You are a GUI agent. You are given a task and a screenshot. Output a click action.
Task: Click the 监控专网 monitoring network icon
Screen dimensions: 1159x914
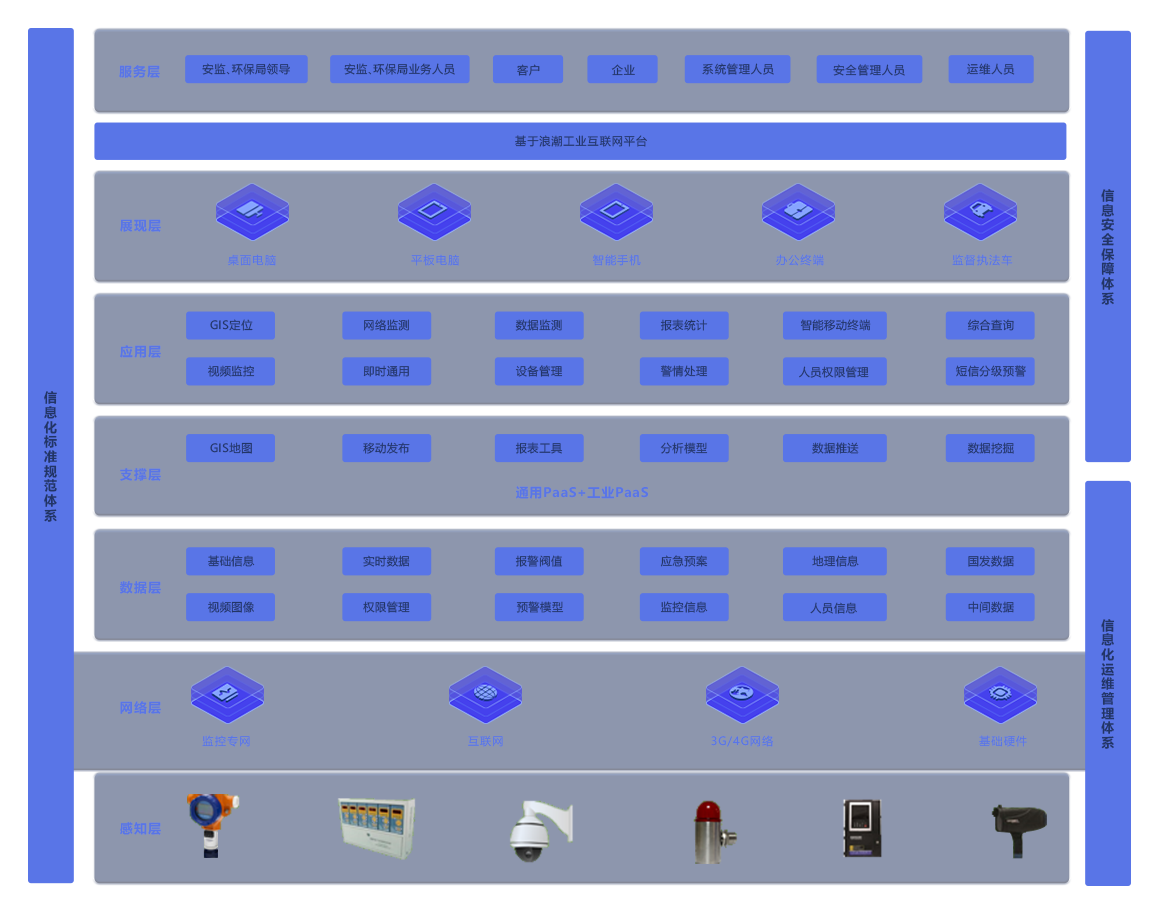(227, 694)
